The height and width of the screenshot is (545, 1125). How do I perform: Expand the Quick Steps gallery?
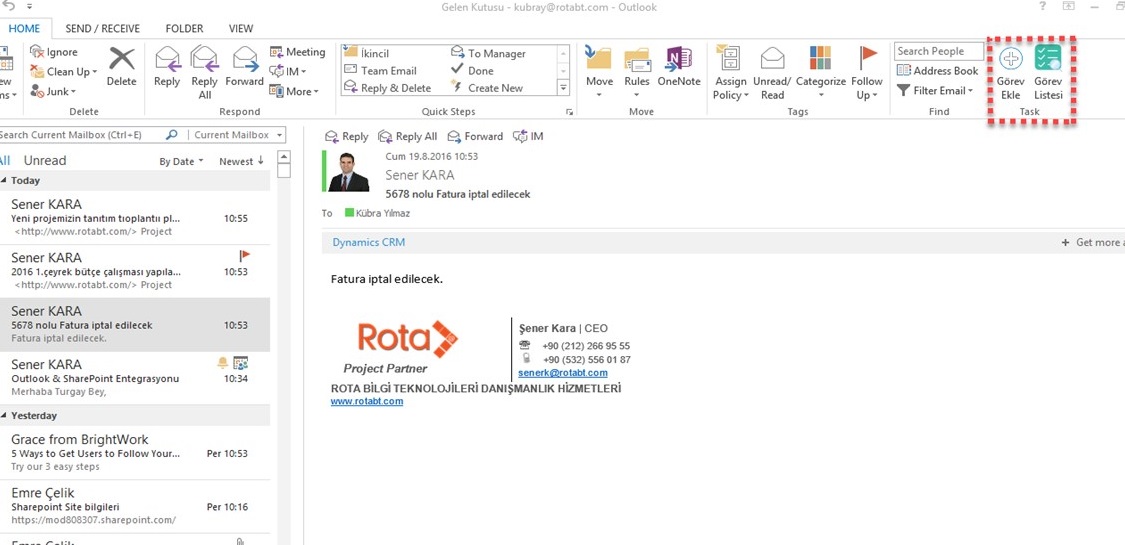563,87
